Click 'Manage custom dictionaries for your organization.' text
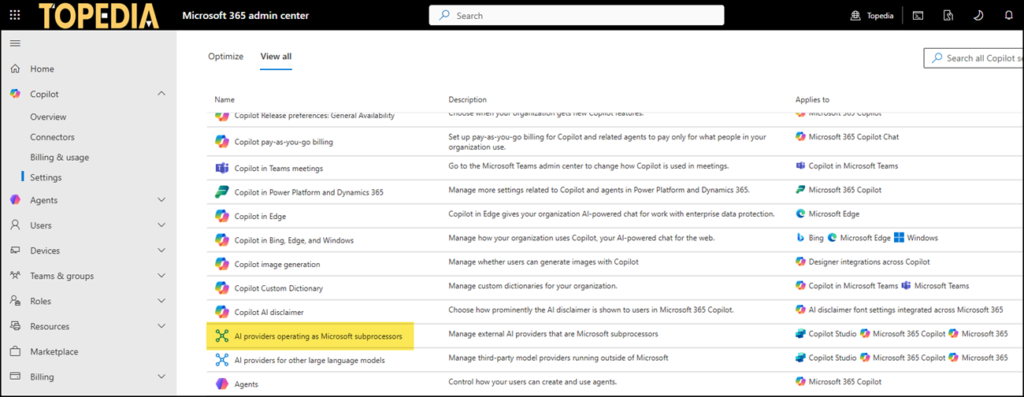1024x397 pixels. [533, 286]
